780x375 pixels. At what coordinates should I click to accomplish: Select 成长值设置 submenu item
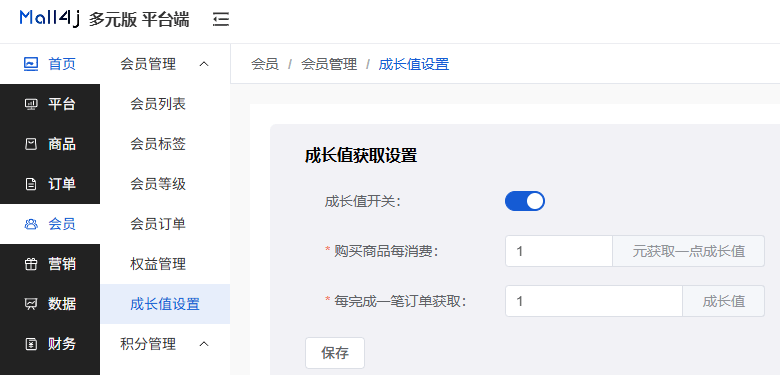tap(165, 304)
